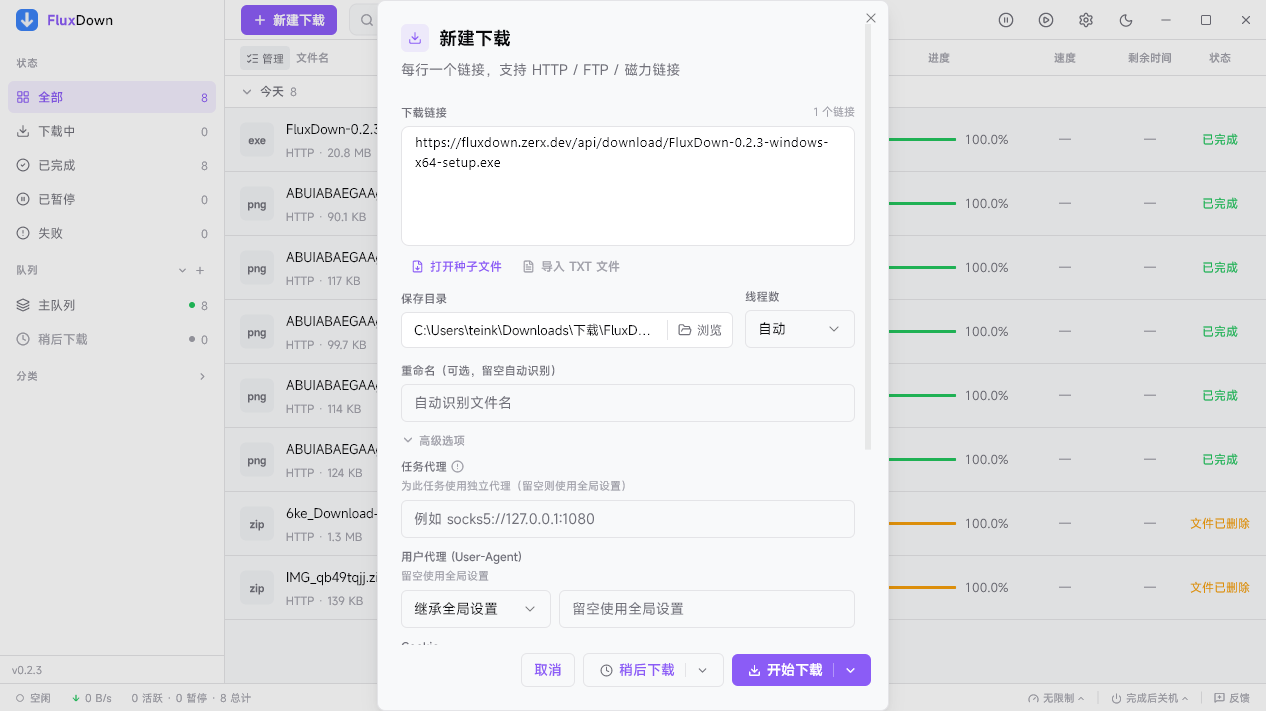Click zip icon of 6ke_Download row
Viewport: 1266px width, 711px height.
click(257, 525)
